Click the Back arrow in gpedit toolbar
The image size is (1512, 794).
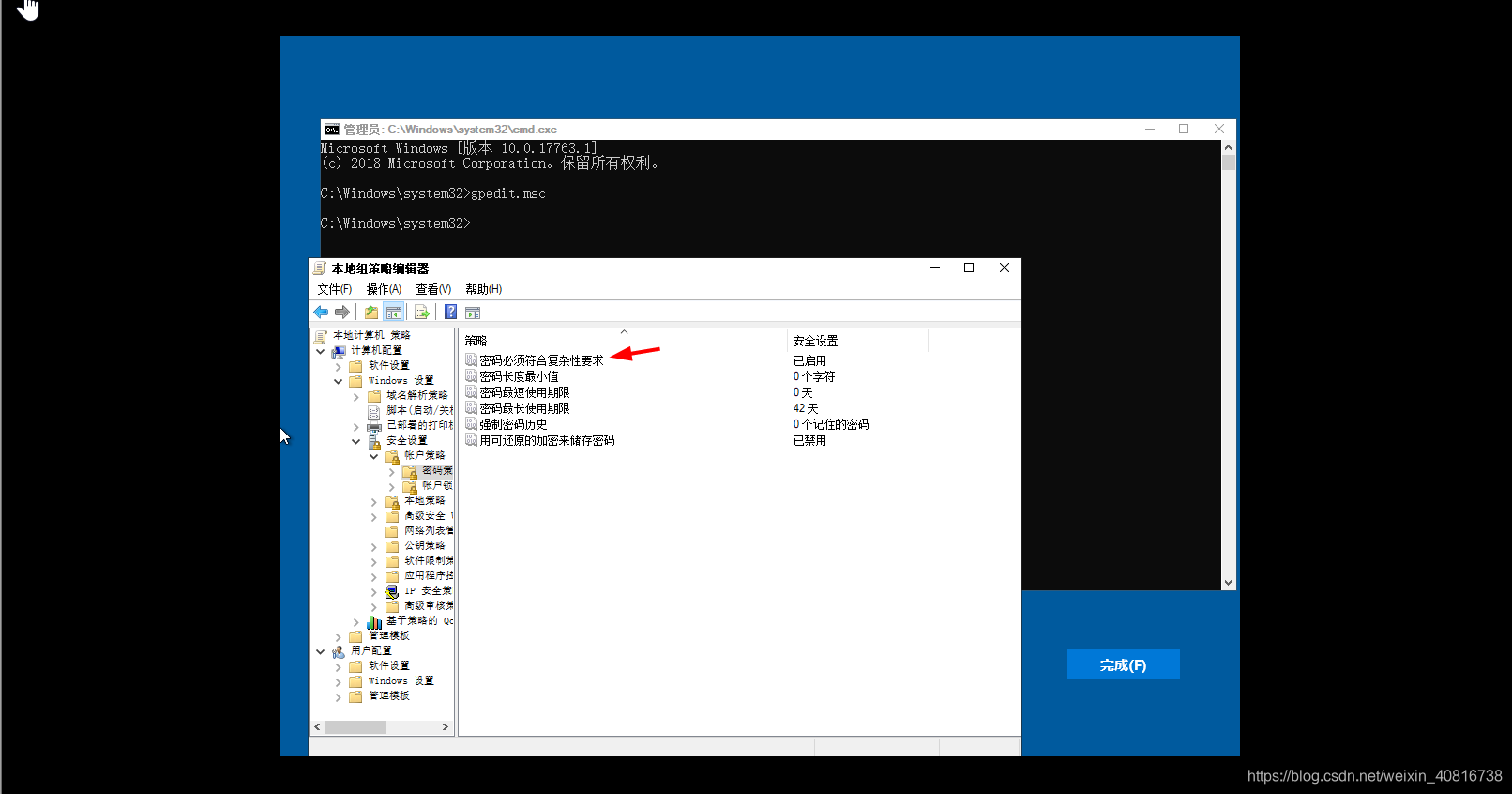pyautogui.click(x=321, y=313)
